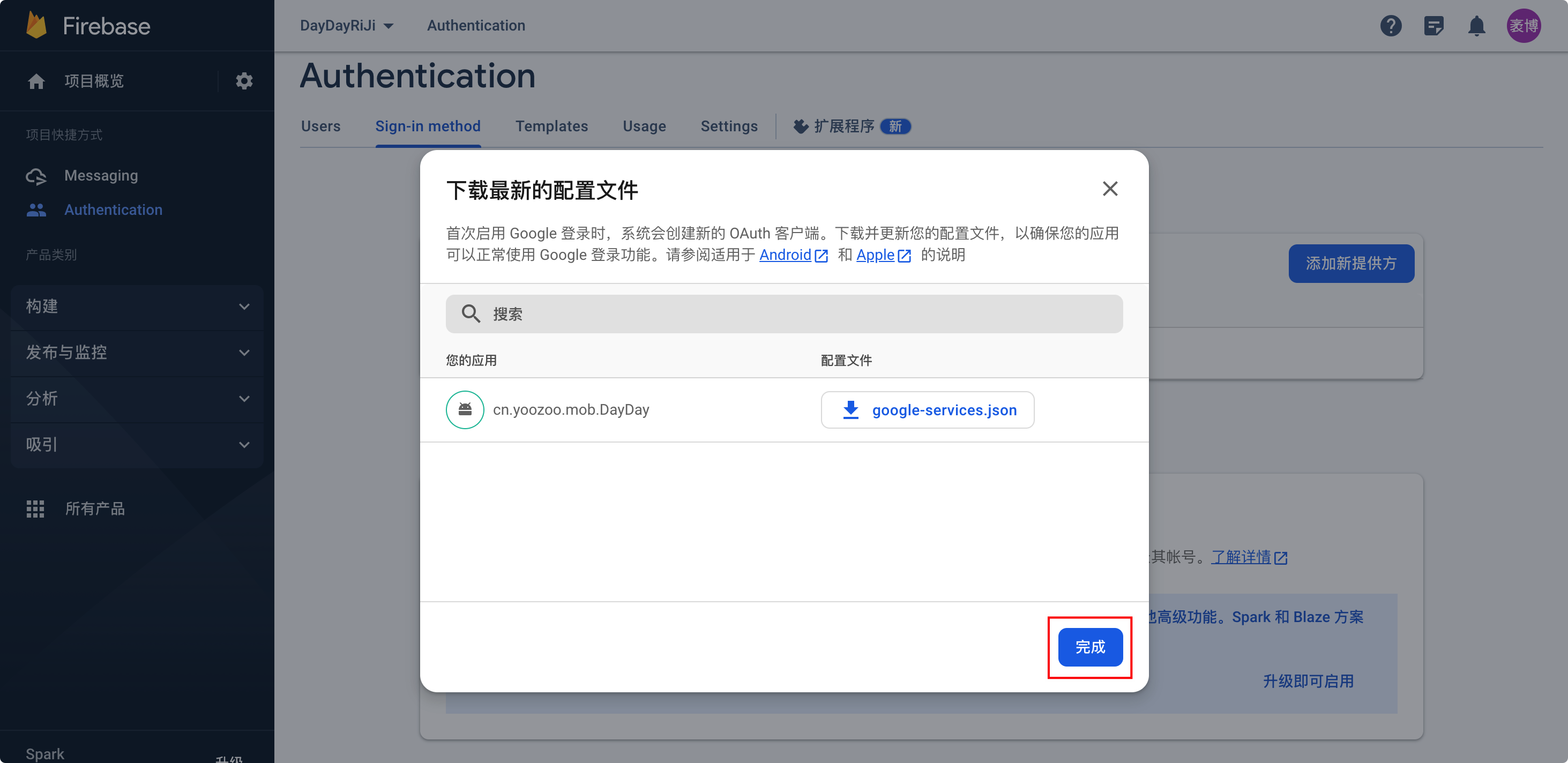Open 项目概览 in the sidebar
1568x763 pixels.
pos(94,81)
